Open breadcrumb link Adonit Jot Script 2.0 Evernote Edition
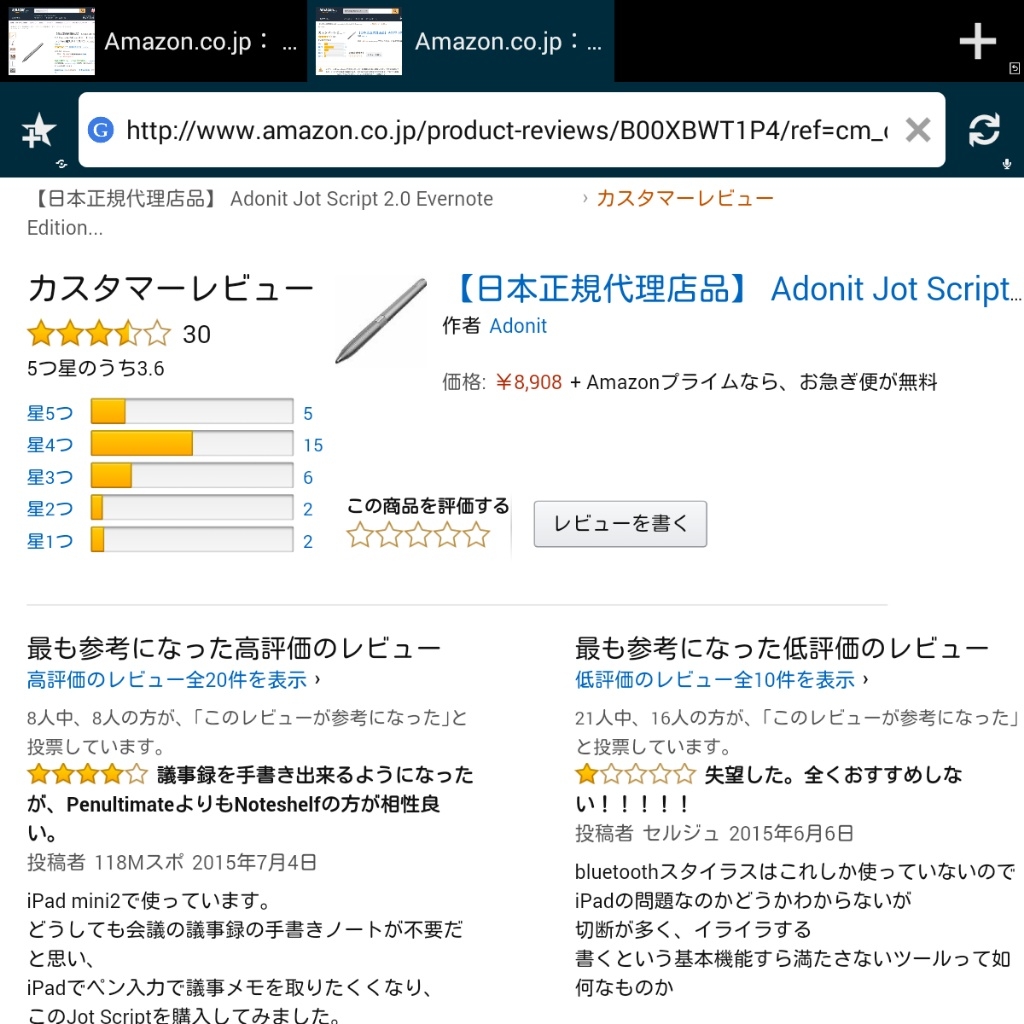The height and width of the screenshot is (1024, 1024). tap(260, 213)
